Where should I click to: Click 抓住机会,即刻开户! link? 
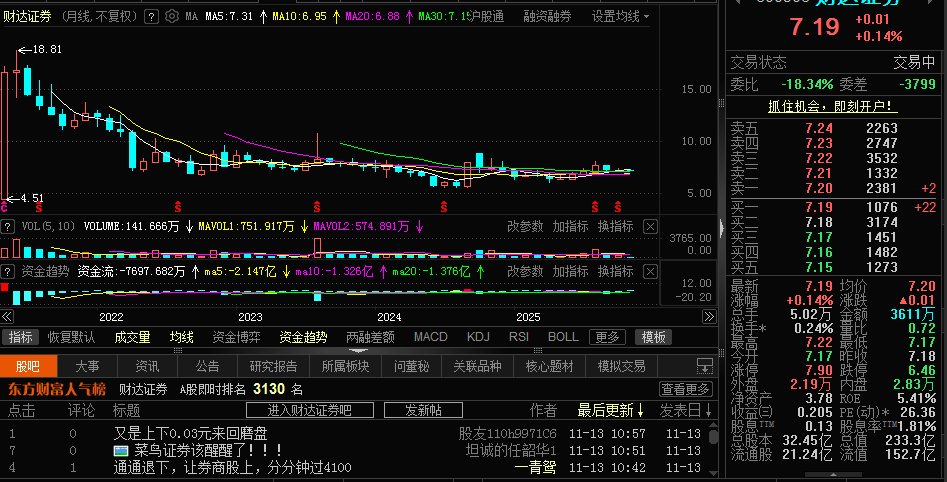click(x=833, y=106)
